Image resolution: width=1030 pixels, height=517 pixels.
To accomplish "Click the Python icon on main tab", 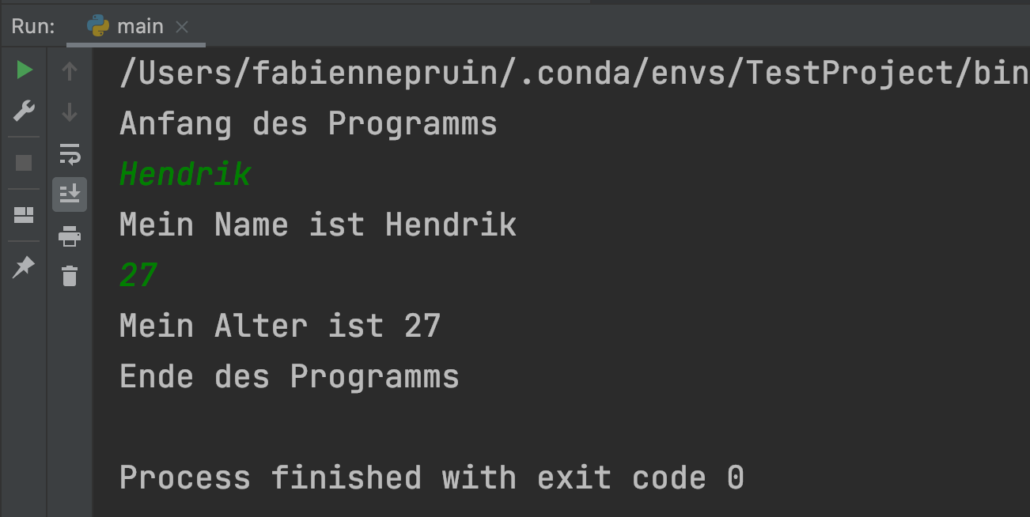I will point(98,27).
